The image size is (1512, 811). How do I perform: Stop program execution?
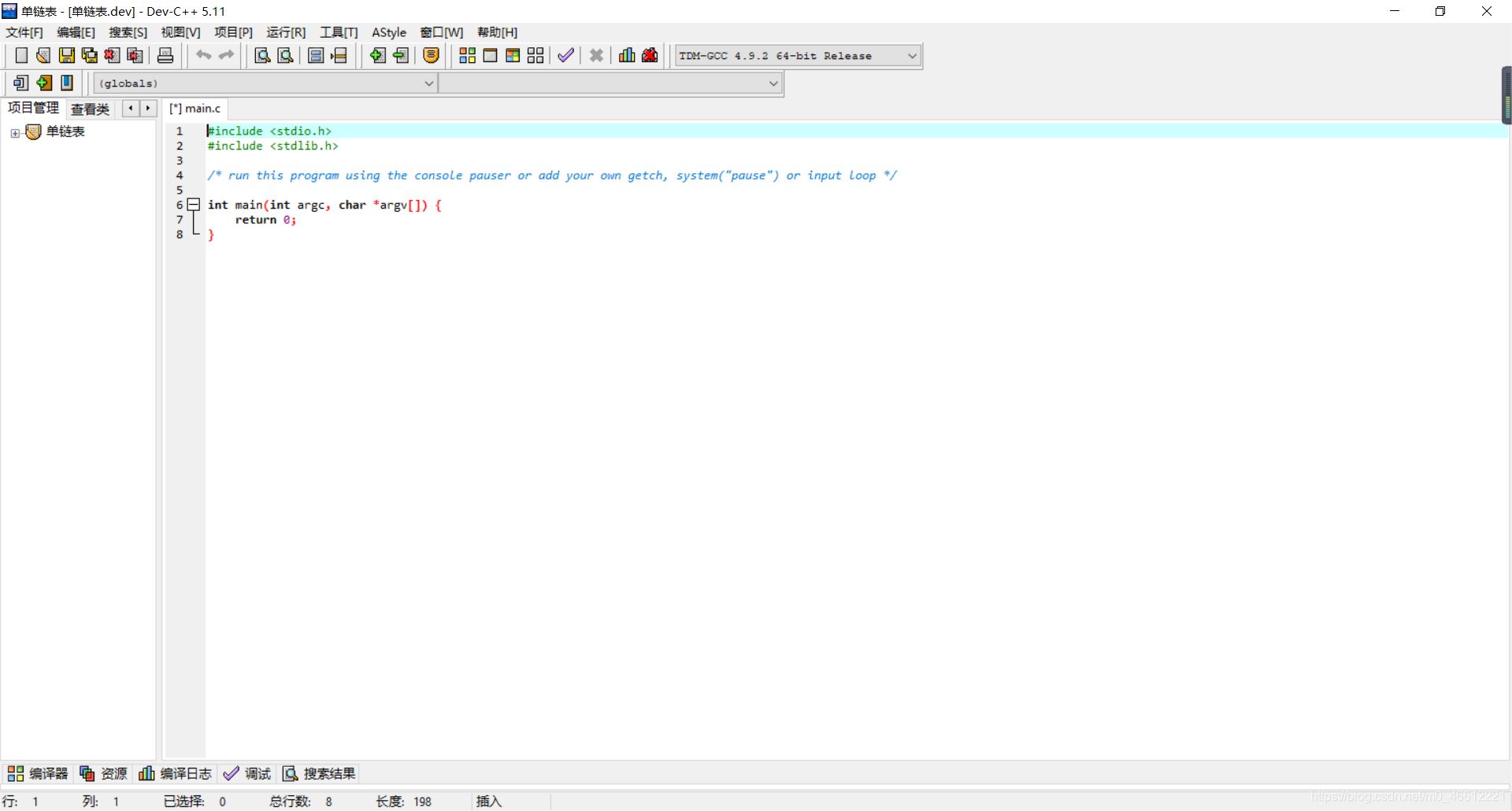[x=596, y=55]
